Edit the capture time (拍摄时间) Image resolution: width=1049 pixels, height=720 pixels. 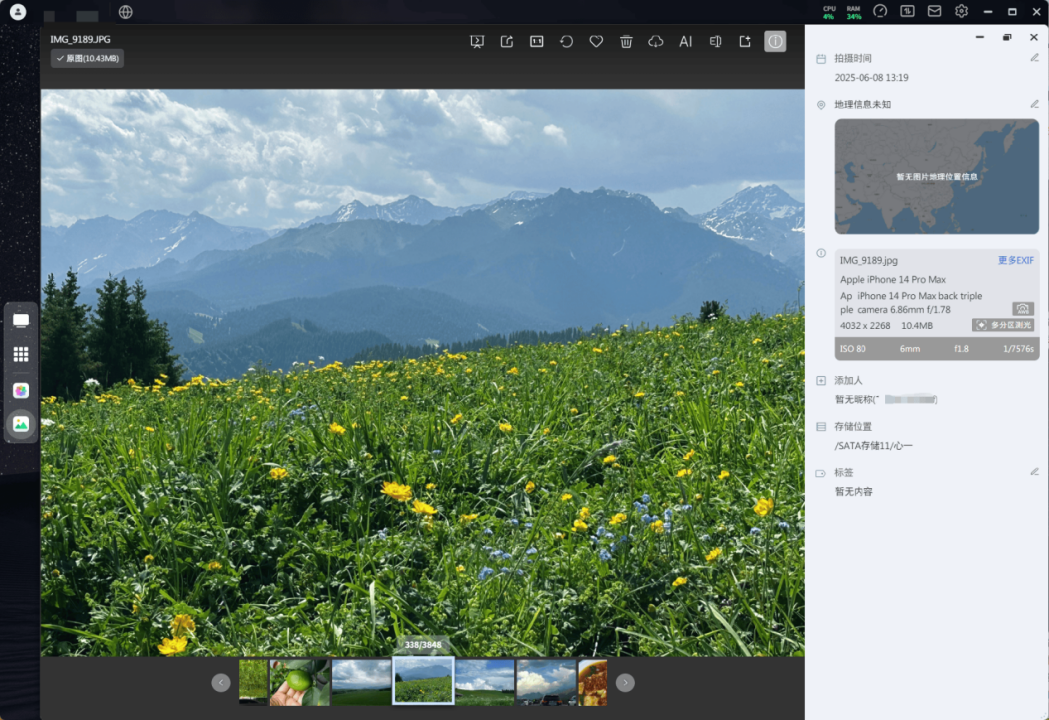pyautogui.click(x=1034, y=58)
